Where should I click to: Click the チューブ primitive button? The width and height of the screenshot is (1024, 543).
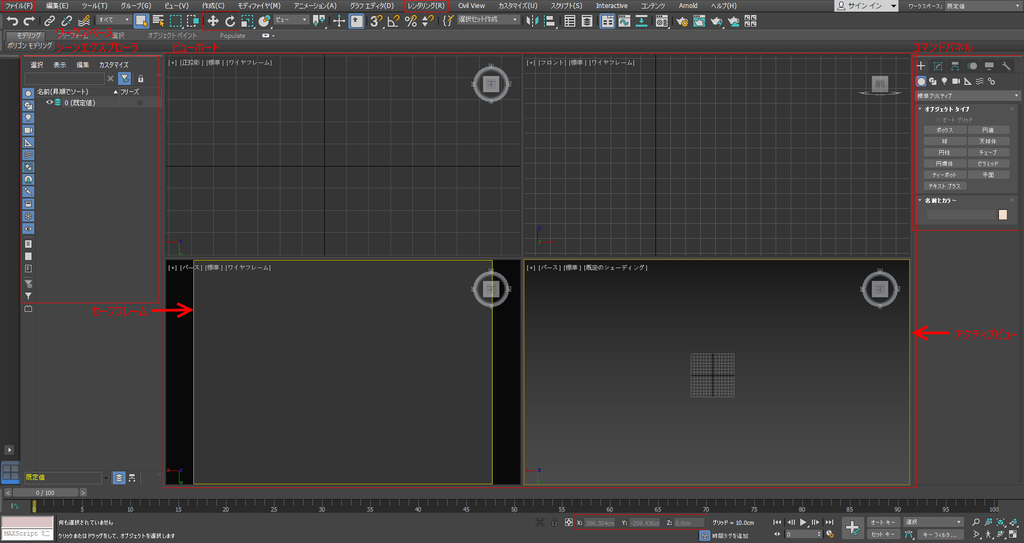click(x=988, y=152)
